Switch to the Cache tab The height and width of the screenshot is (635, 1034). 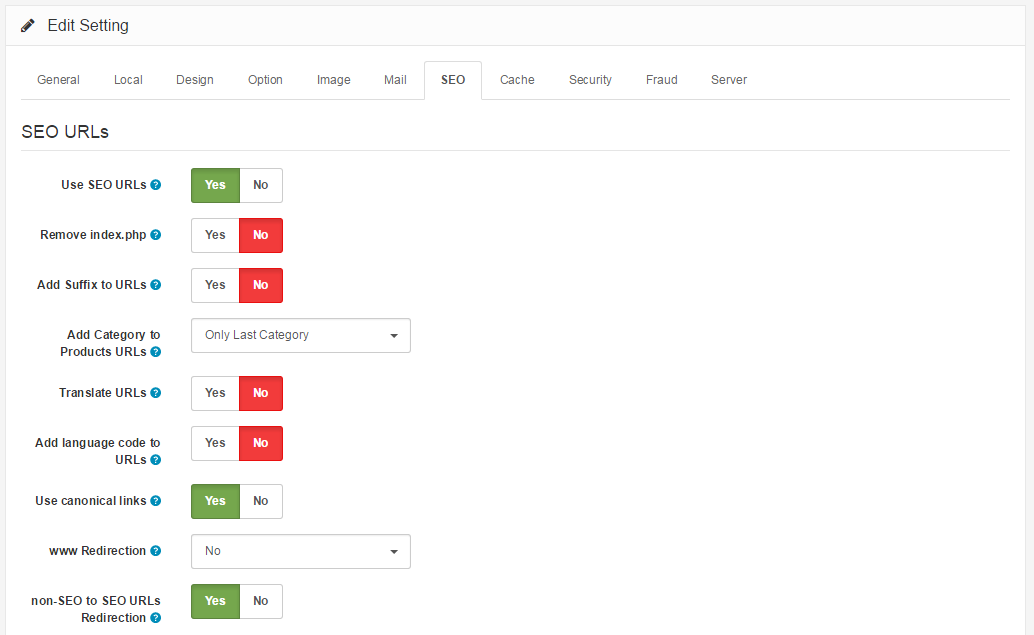[x=517, y=80]
